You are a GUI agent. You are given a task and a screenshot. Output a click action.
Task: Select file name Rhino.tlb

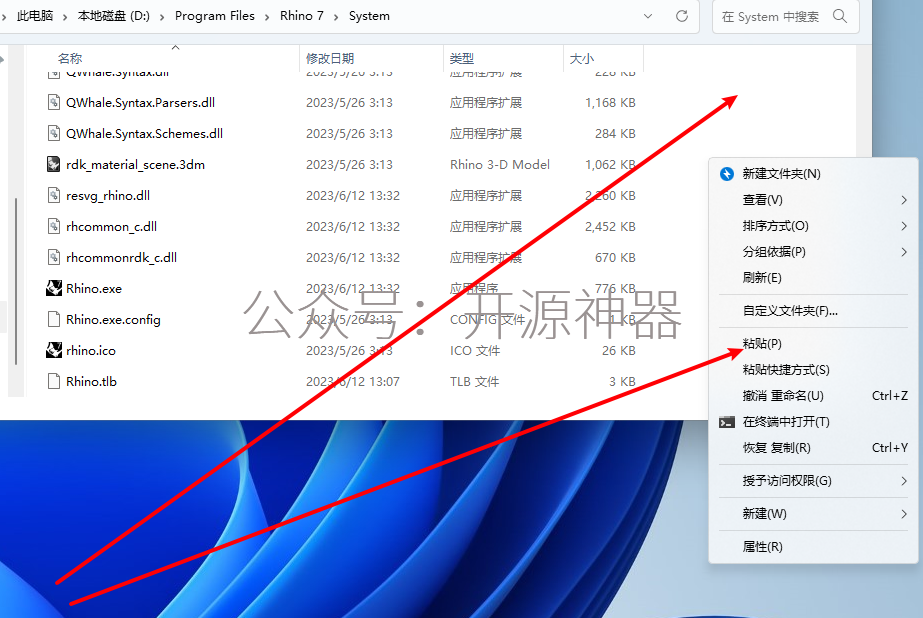click(x=91, y=381)
